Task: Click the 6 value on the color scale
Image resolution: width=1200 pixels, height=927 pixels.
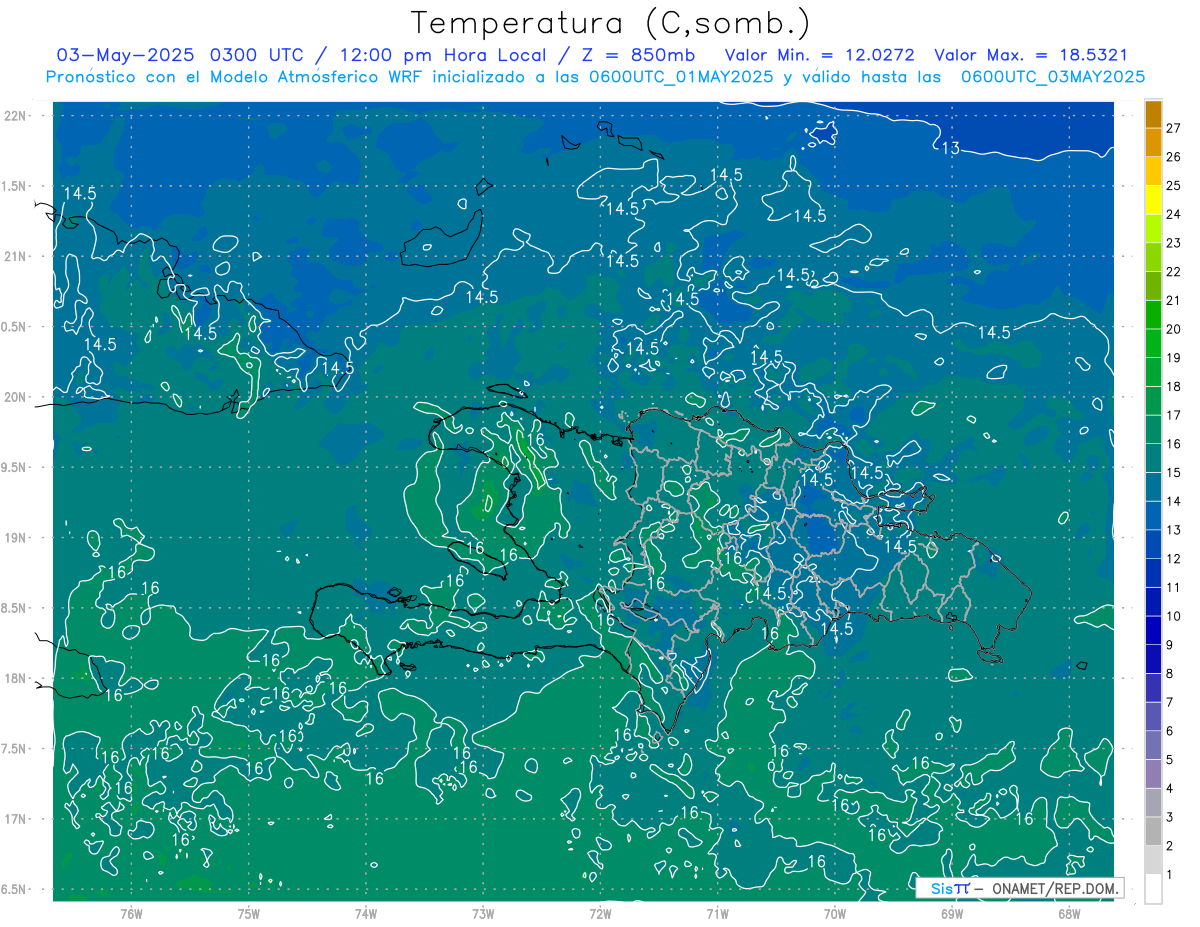Action: click(x=1169, y=731)
